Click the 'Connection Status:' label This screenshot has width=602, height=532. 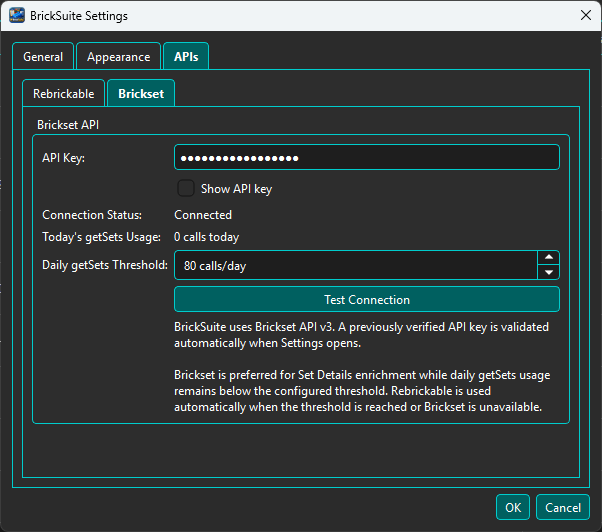coord(92,215)
